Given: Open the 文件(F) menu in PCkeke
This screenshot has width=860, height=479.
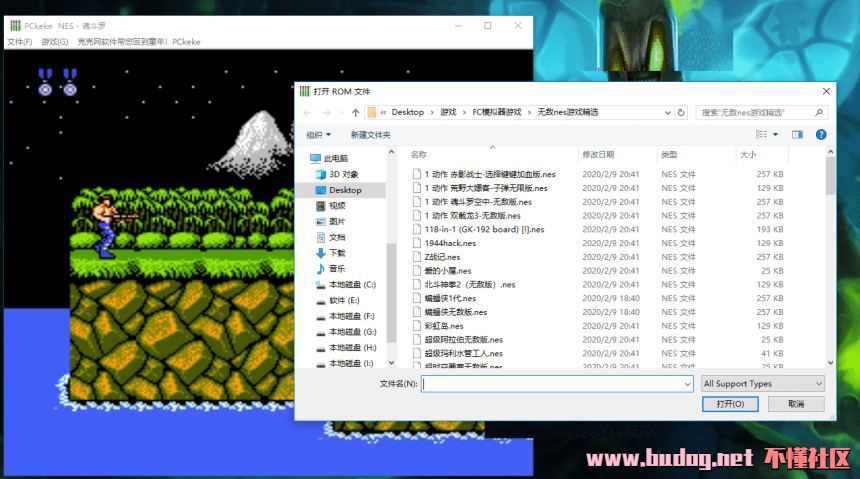Looking at the screenshot, I should (19, 42).
